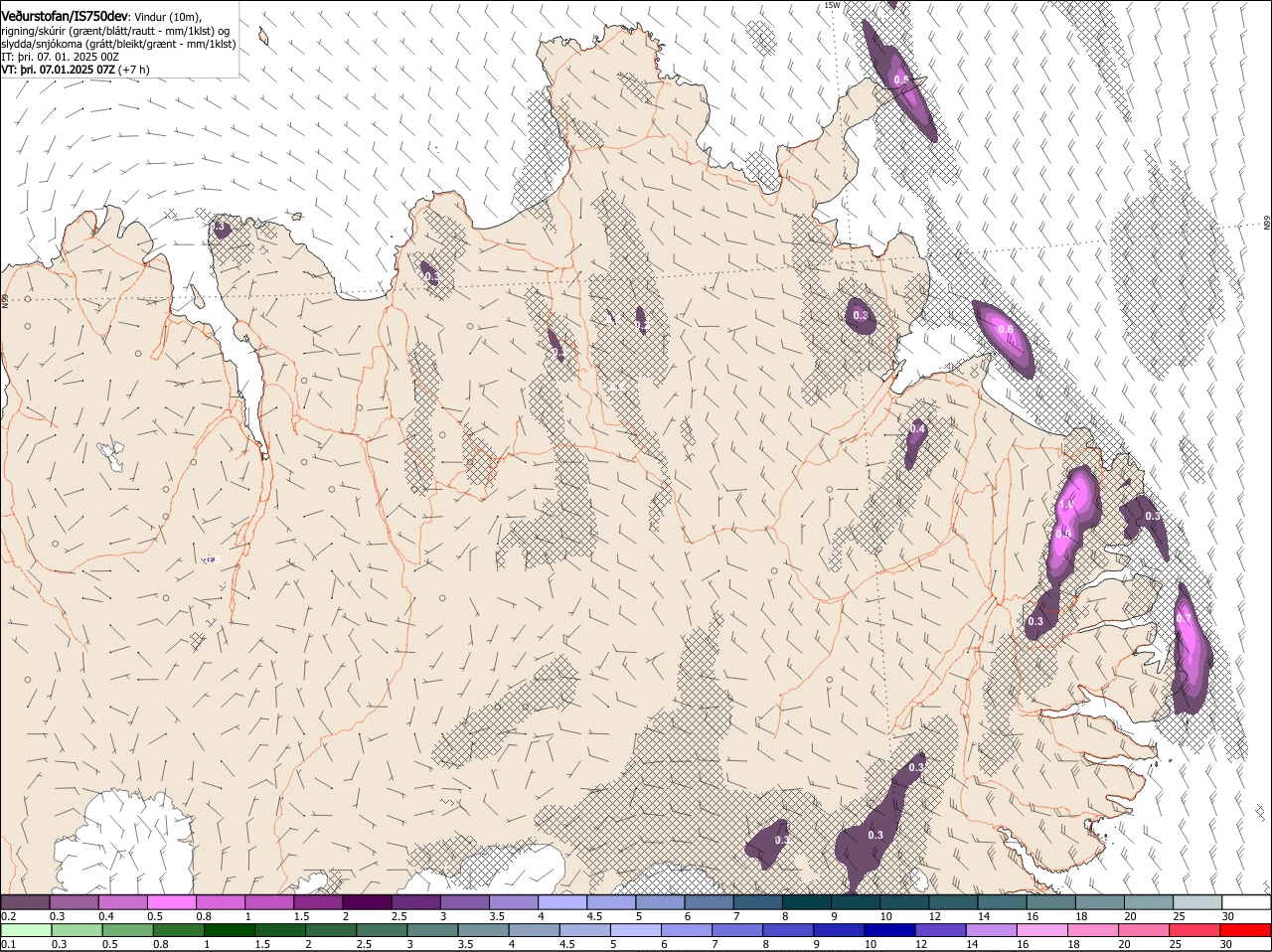Pick the first dark mauve 0.2 swatch in the upper legend
The image size is (1272, 952).
25,902
